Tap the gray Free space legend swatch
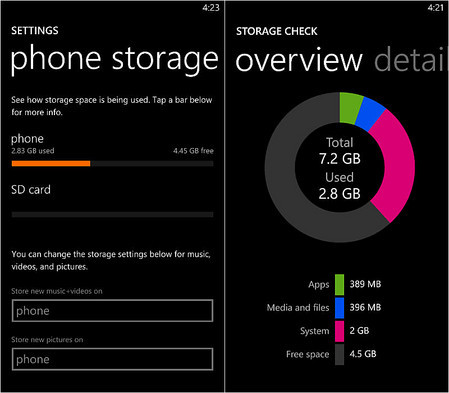The height and width of the screenshot is (393, 449). [339, 354]
